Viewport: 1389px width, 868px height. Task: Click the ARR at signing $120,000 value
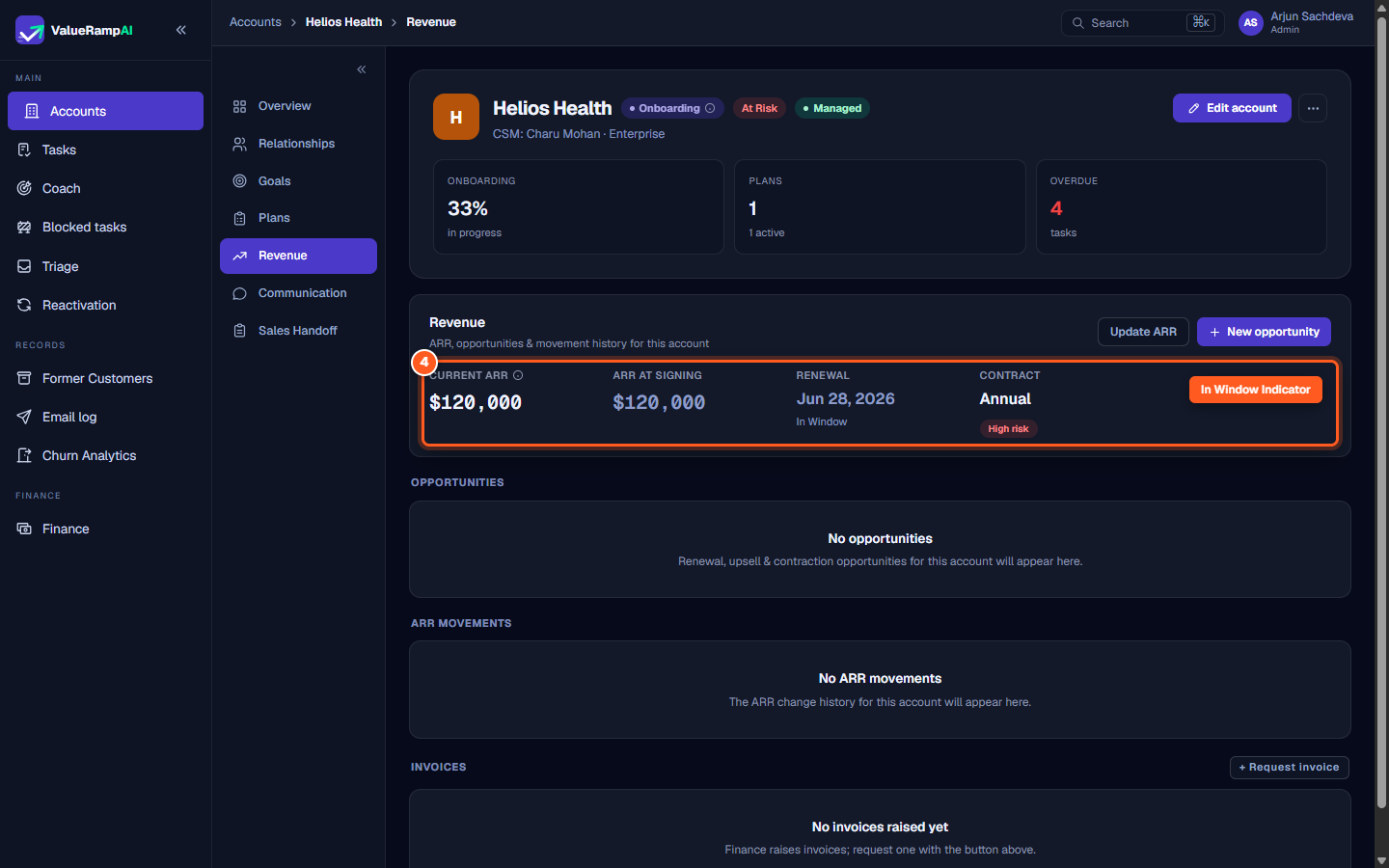click(659, 402)
